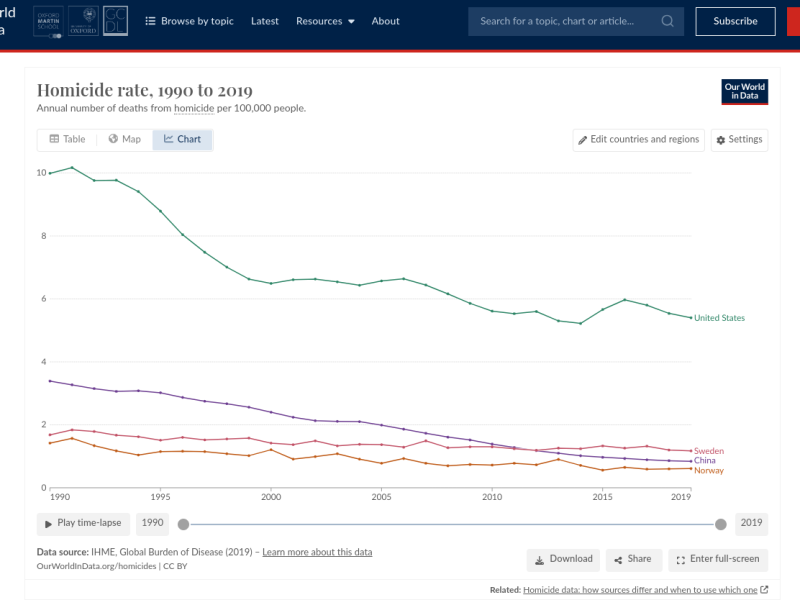The image size is (800, 600).
Task: Open chart Settings gear
Action: (739, 140)
